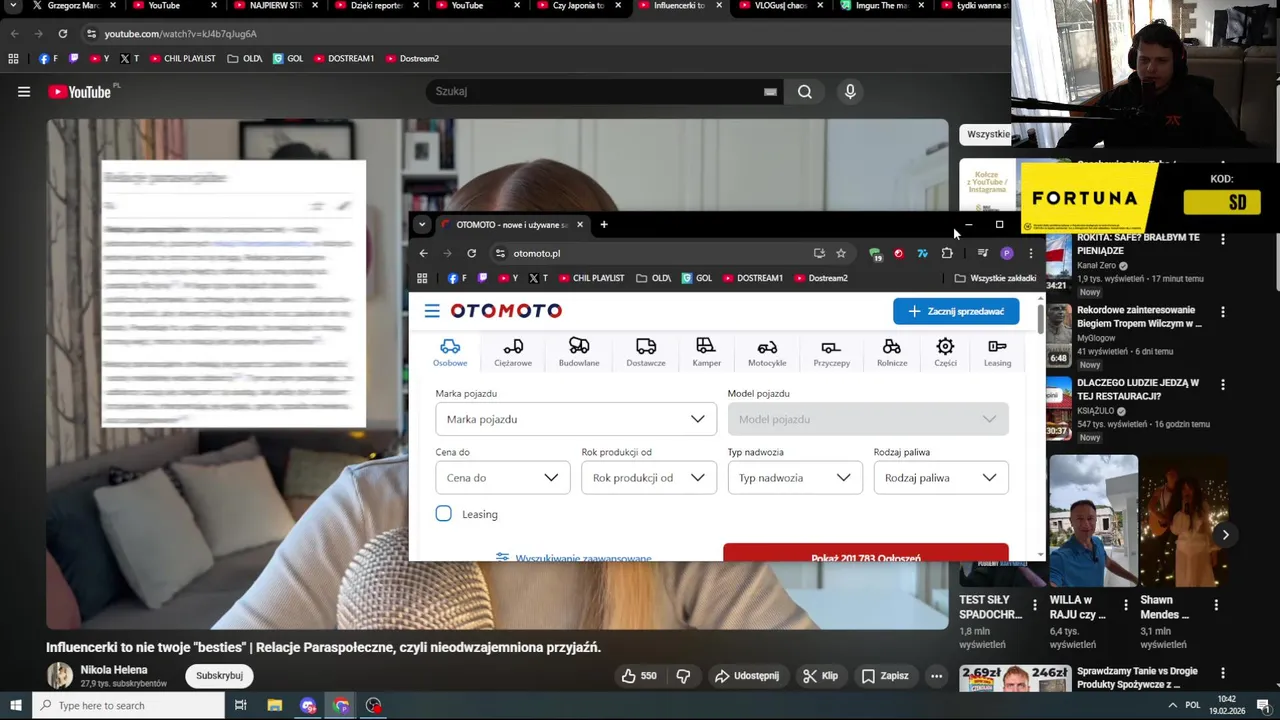Subscribe with the Subskrybuj button
Viewport: 1280px width, 720px height.
(219, 676)
